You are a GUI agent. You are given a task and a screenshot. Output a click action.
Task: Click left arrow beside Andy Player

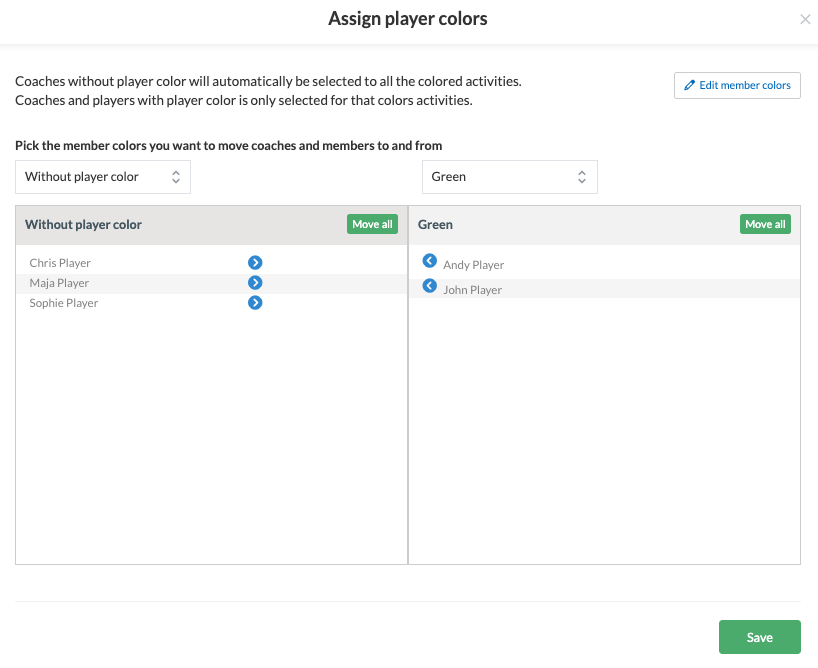pos(429,260)
